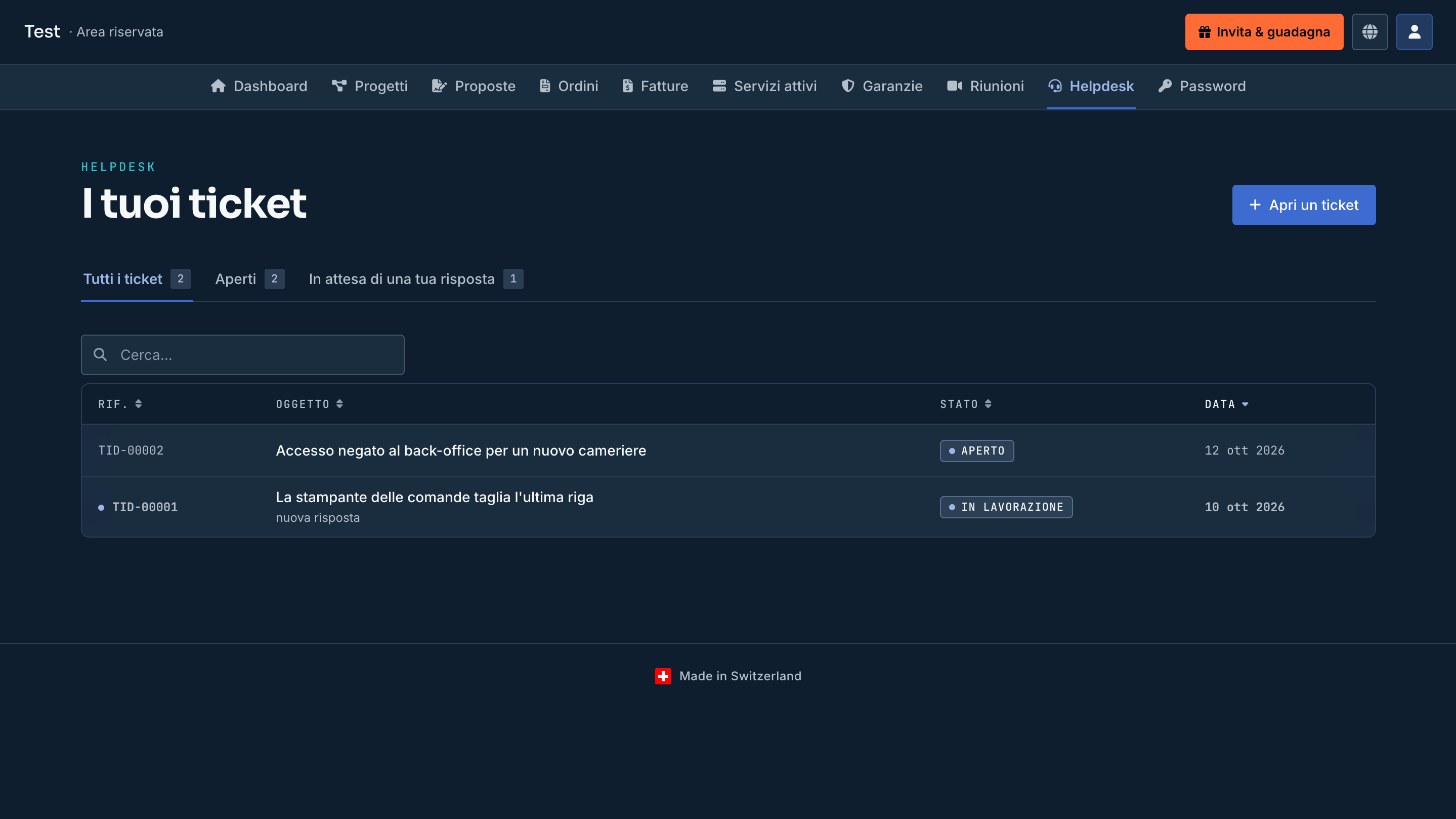The image size is (1456, 819).
Task: Sort tickets by OGGETTO column
Action: (310, 404)
